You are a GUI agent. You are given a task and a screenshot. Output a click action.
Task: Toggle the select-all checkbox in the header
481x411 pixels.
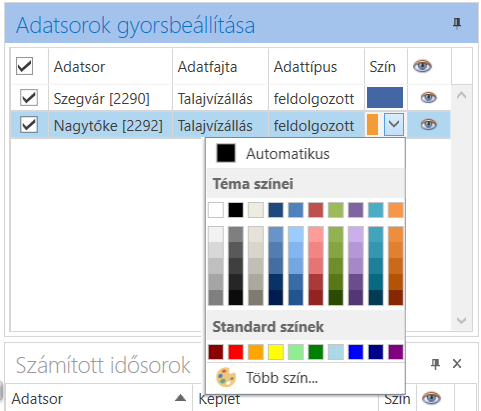[x=24, y=66]
